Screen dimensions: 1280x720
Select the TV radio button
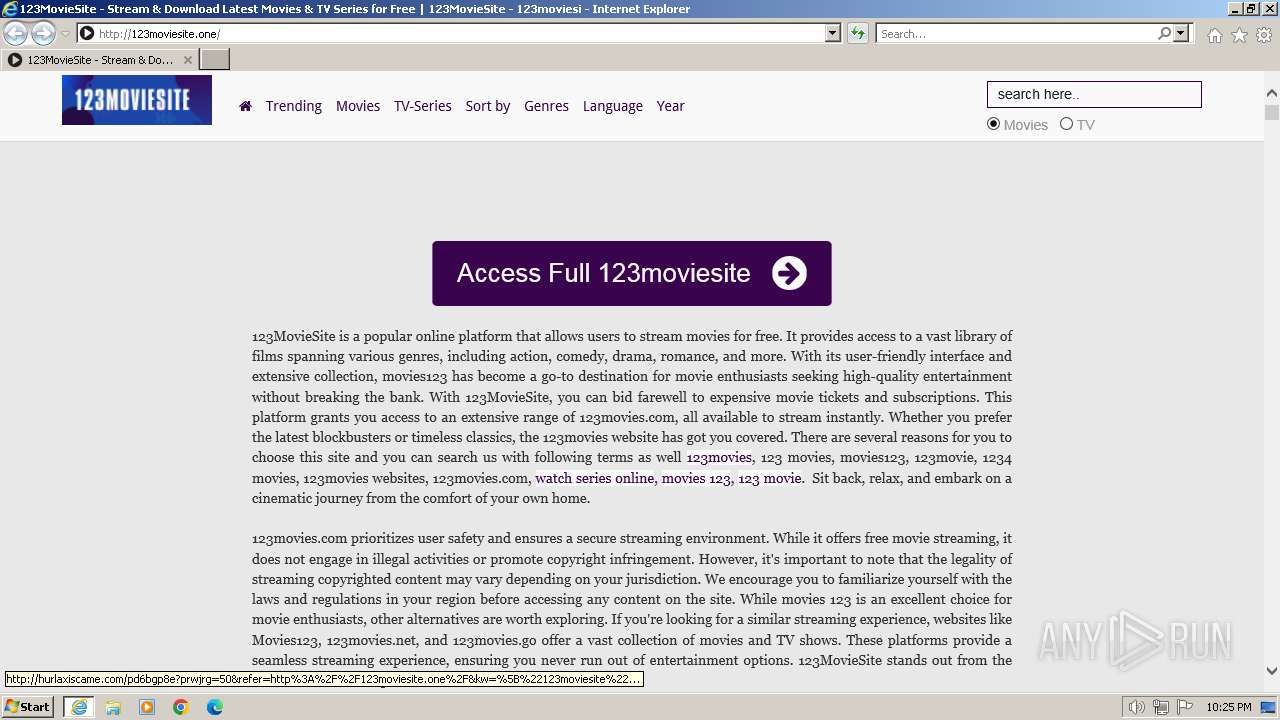[x=1066, y=124]
